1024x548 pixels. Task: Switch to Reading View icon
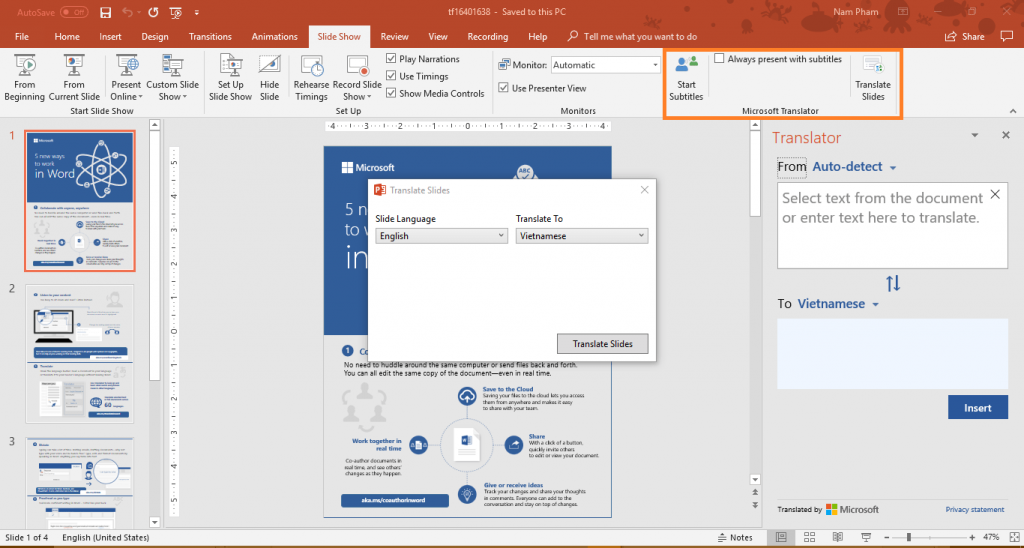tap(837, 537)
